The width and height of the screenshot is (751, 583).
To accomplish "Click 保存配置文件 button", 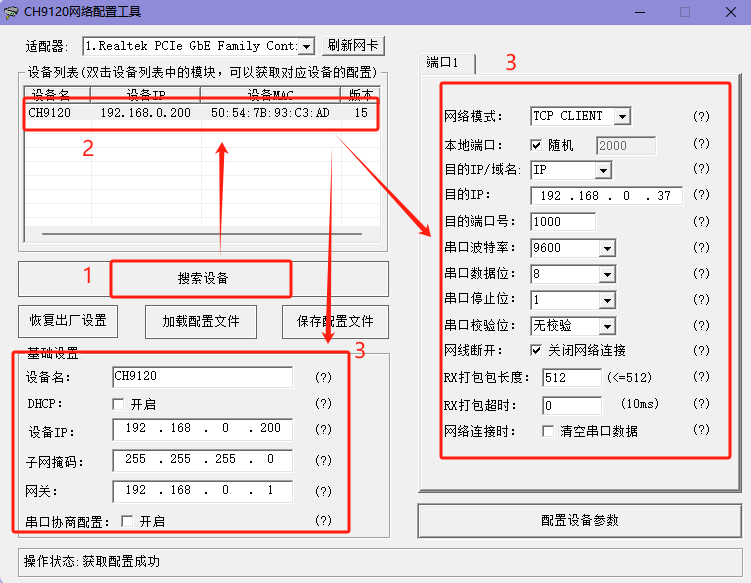I will click(335, 321).
